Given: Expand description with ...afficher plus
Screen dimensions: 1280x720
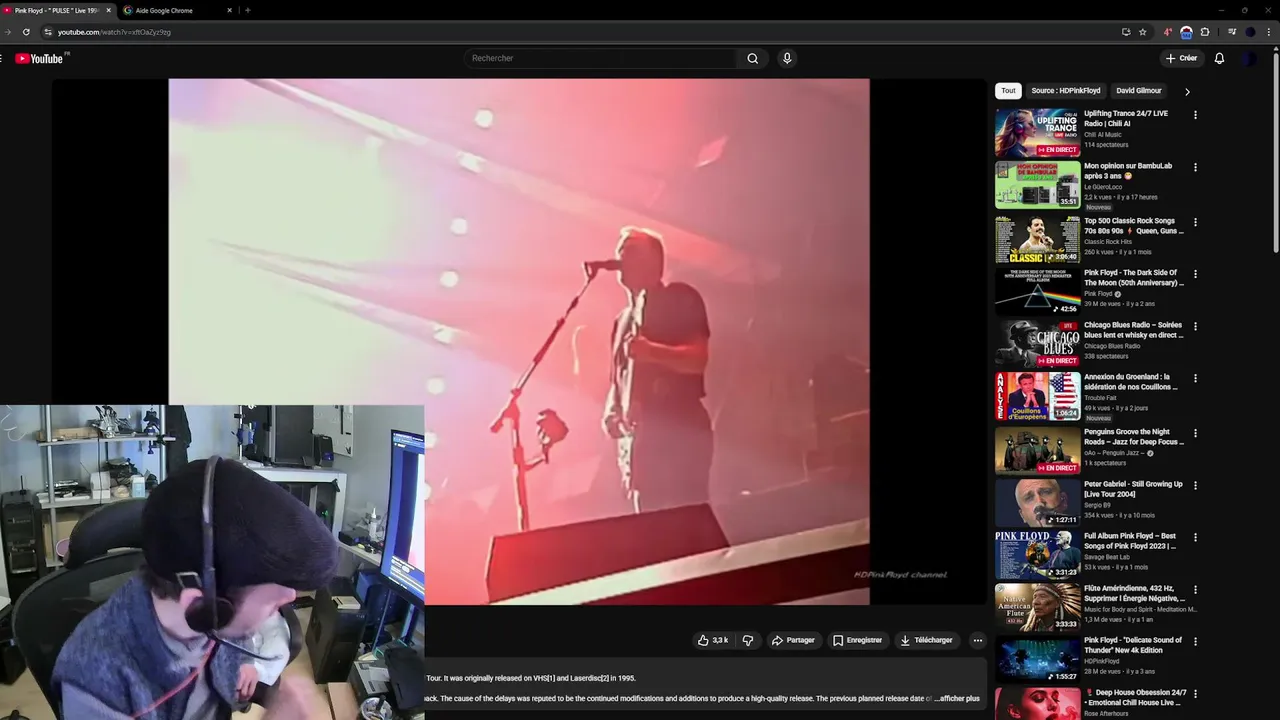Looking at the screenshot, I should 958,699.
